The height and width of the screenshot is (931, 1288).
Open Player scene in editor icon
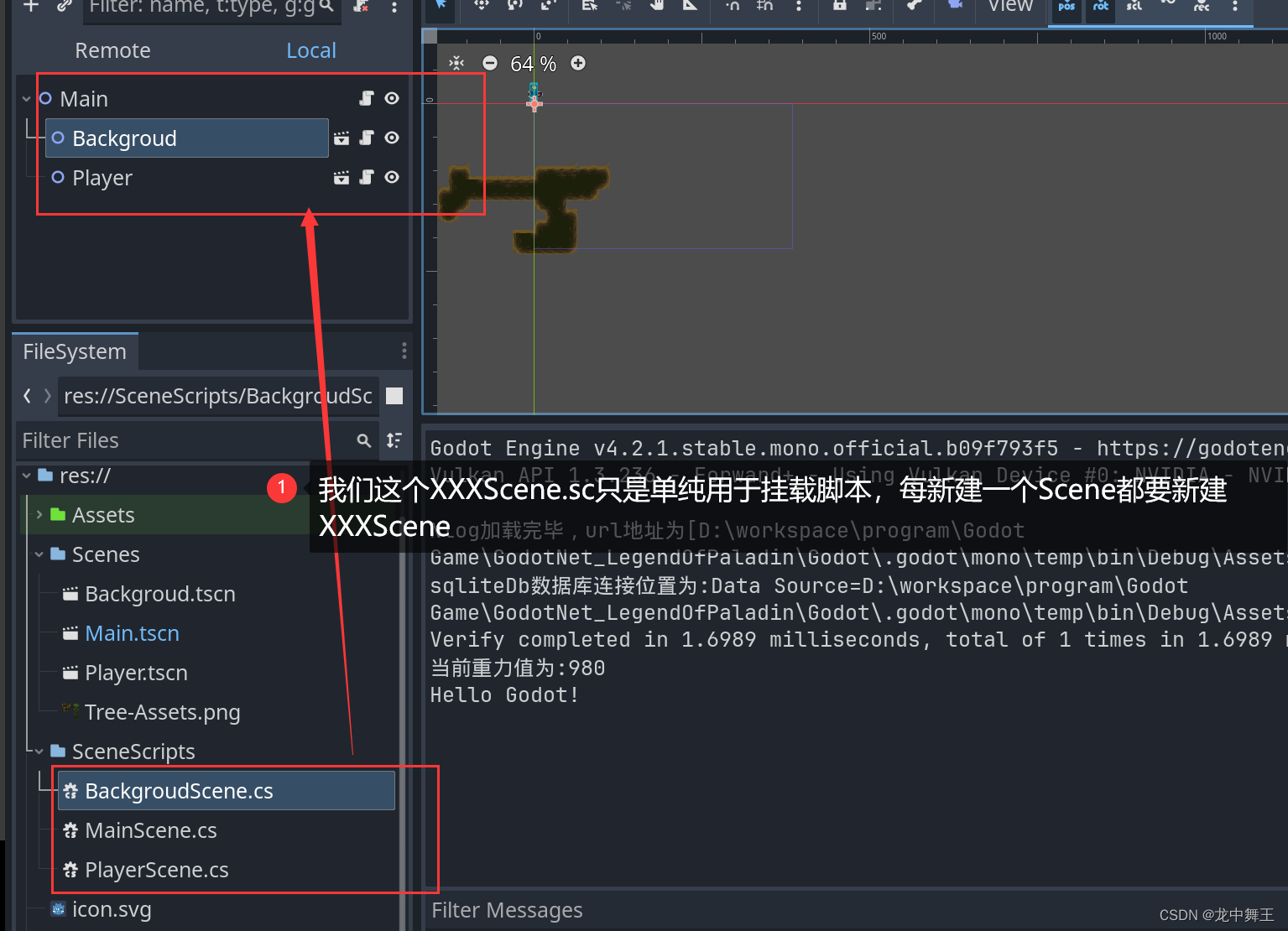pos(342,177)
